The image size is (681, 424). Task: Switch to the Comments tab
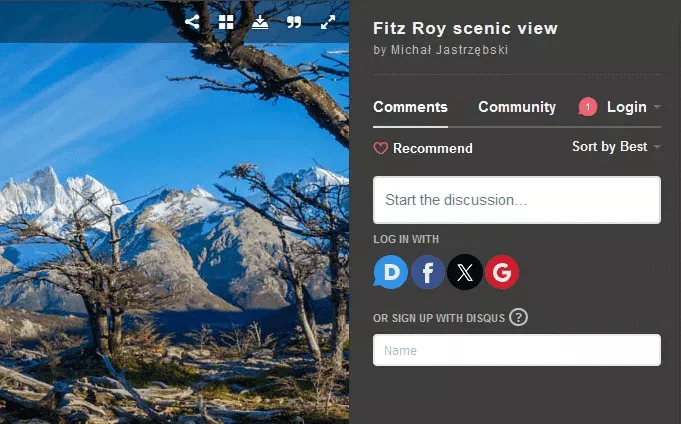[x=410, y=107]
